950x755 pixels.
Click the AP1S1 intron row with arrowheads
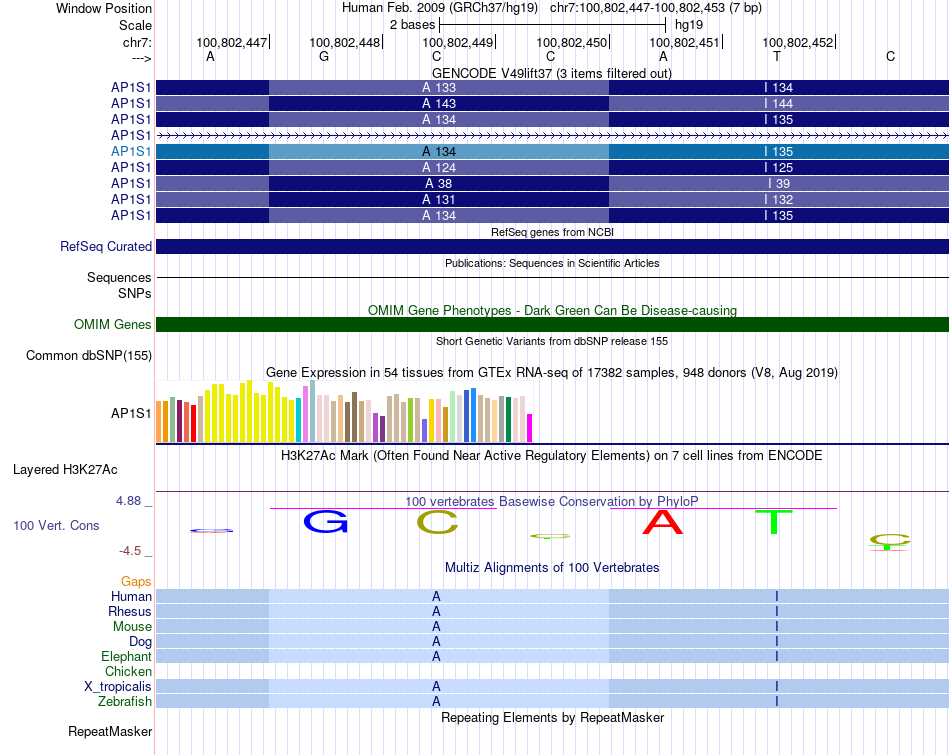(552, 136)
